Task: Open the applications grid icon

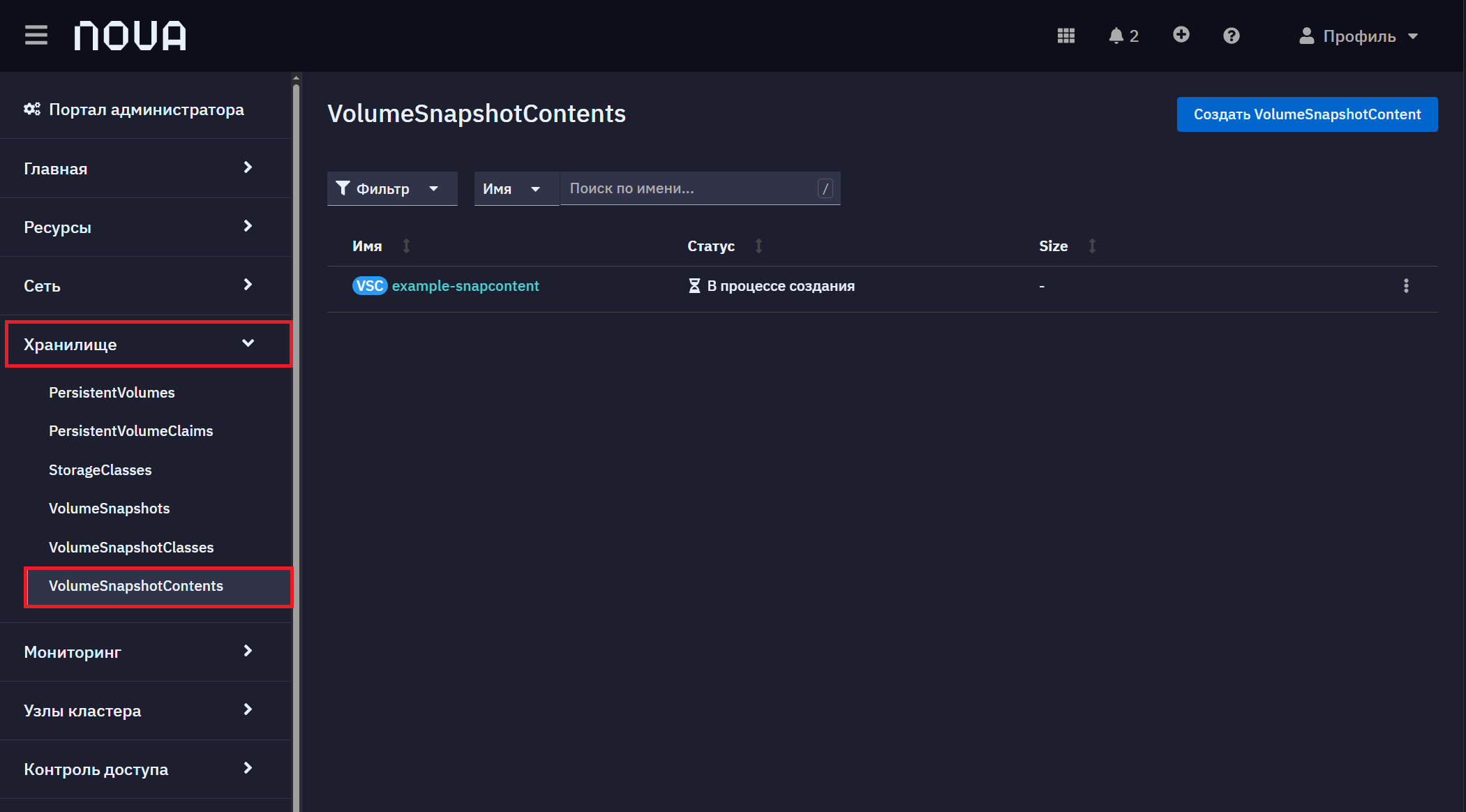Action: [1065, 36]
